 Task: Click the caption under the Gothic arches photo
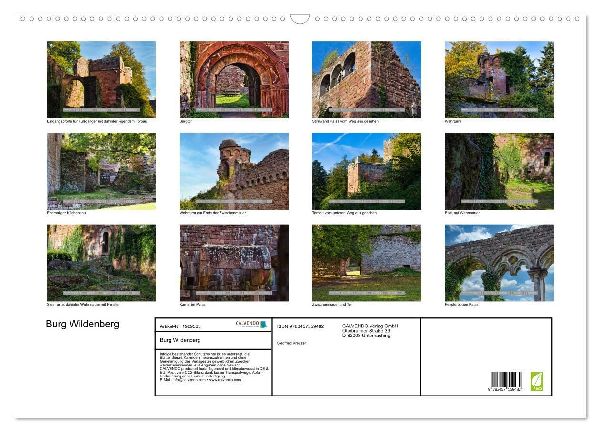pos(461,305)
